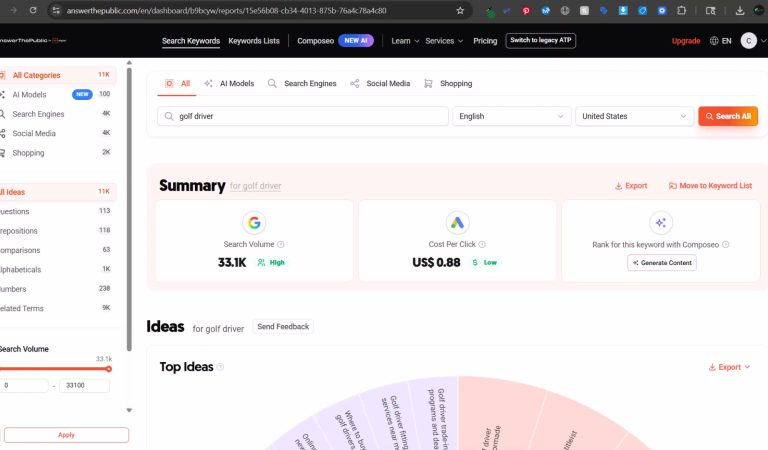Show info tooltip next to Cost Per Click

click(482, 244)
